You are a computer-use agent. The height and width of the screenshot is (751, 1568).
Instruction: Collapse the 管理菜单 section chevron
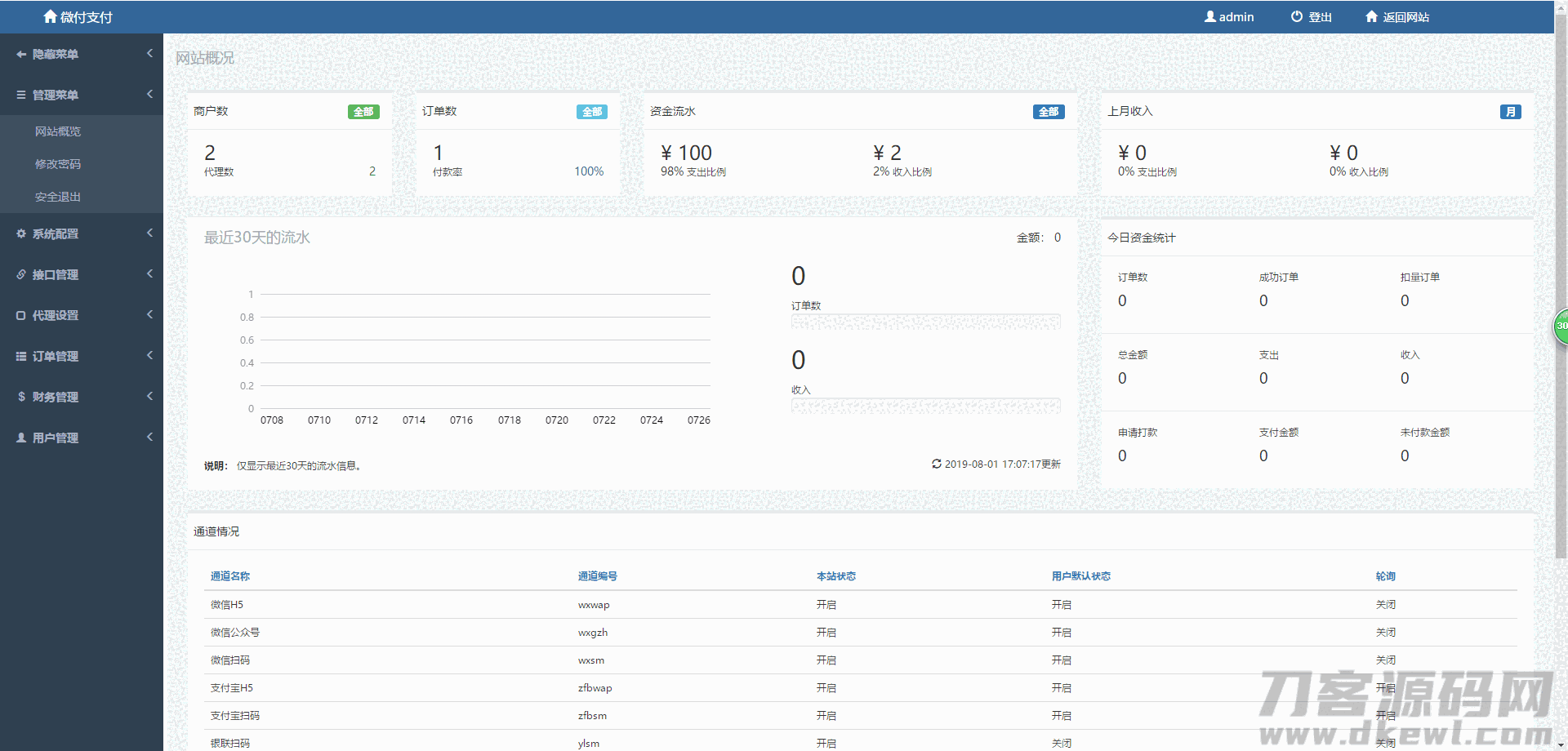[149, 94]
